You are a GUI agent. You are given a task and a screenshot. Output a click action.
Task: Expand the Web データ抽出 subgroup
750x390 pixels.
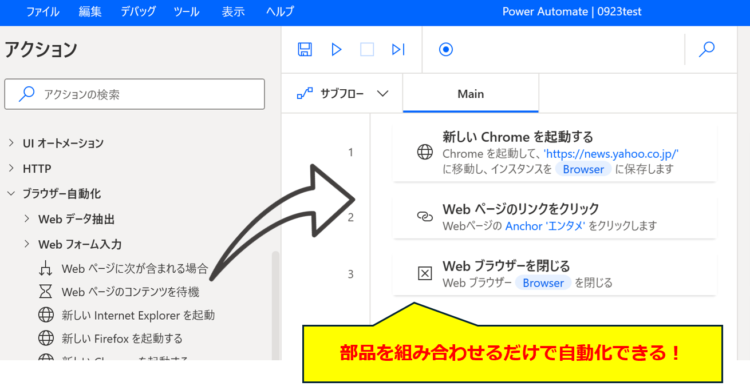click(27, 219)
